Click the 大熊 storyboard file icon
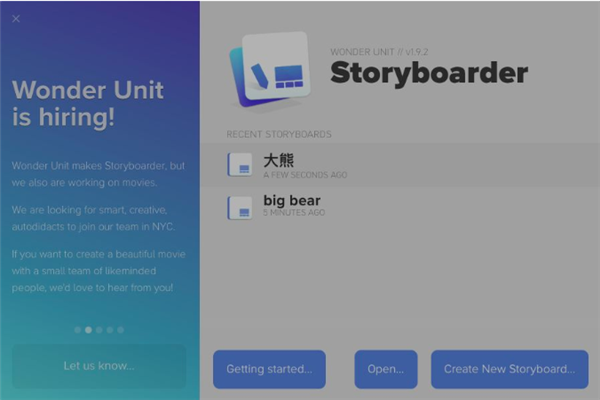The height and width of the screenshot is (400, 600). coord(240,165)
